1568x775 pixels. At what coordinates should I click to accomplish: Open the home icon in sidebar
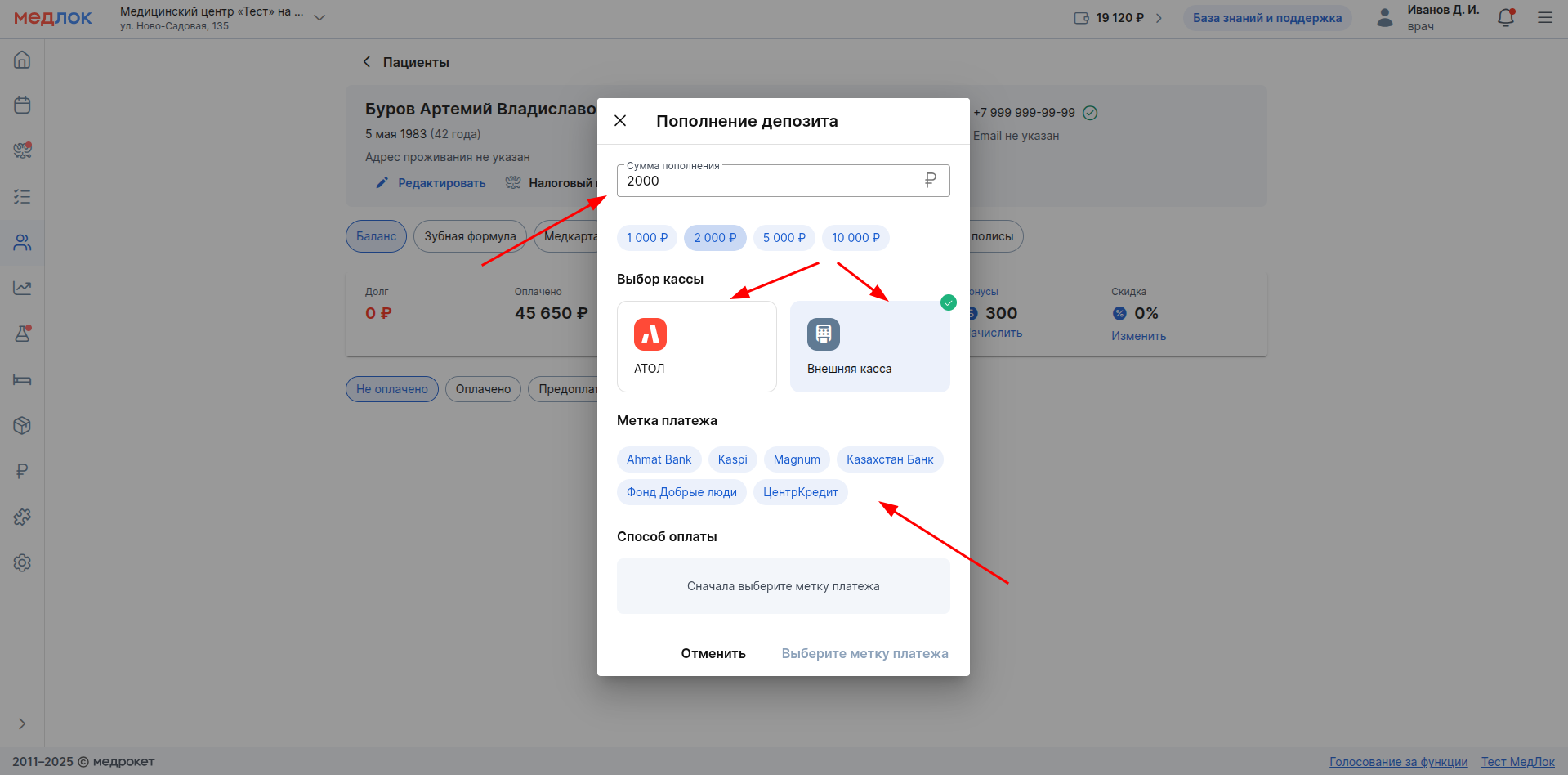click(22, 60)
